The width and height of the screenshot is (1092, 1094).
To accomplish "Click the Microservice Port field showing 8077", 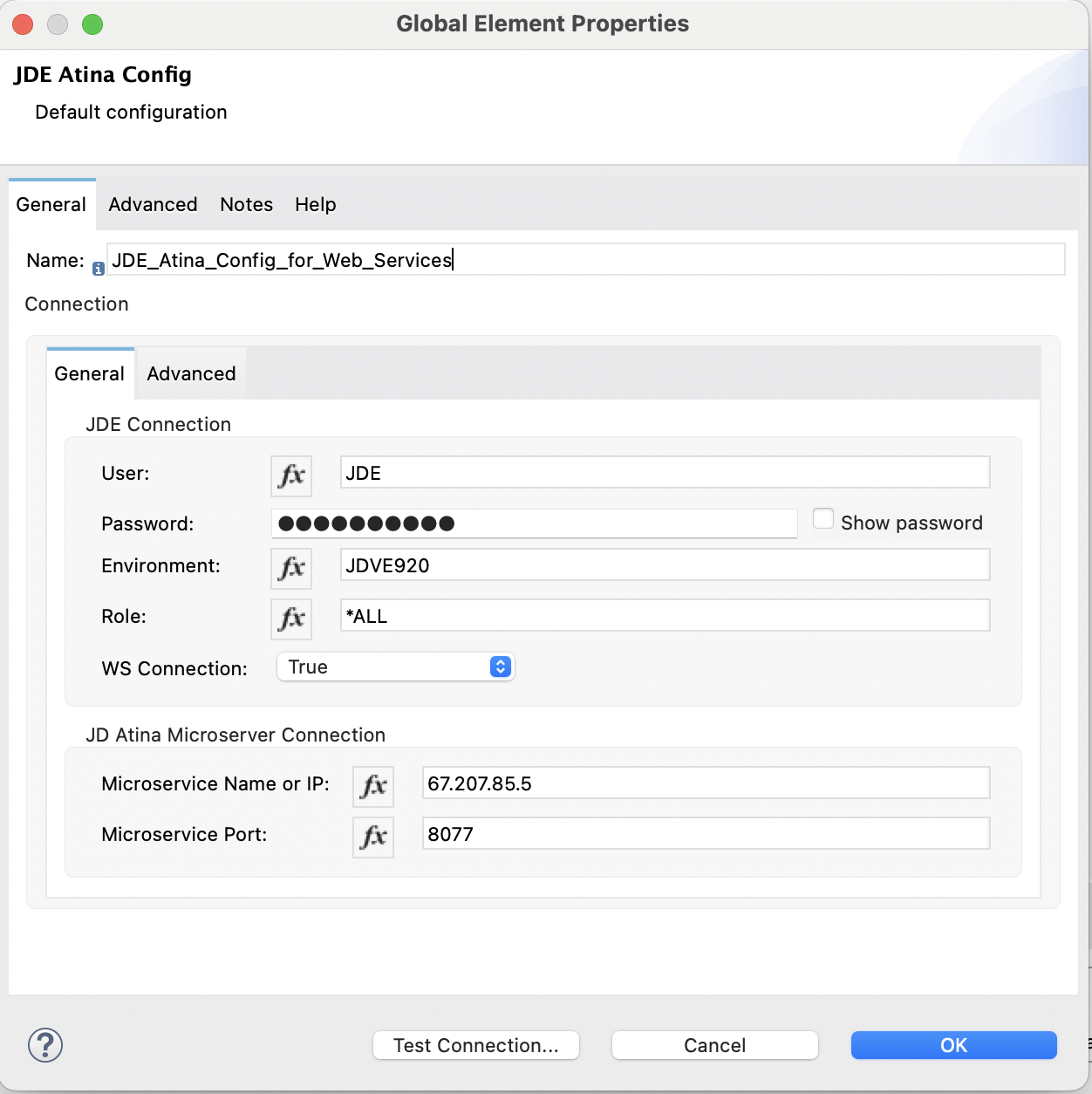I will (705, 834).
